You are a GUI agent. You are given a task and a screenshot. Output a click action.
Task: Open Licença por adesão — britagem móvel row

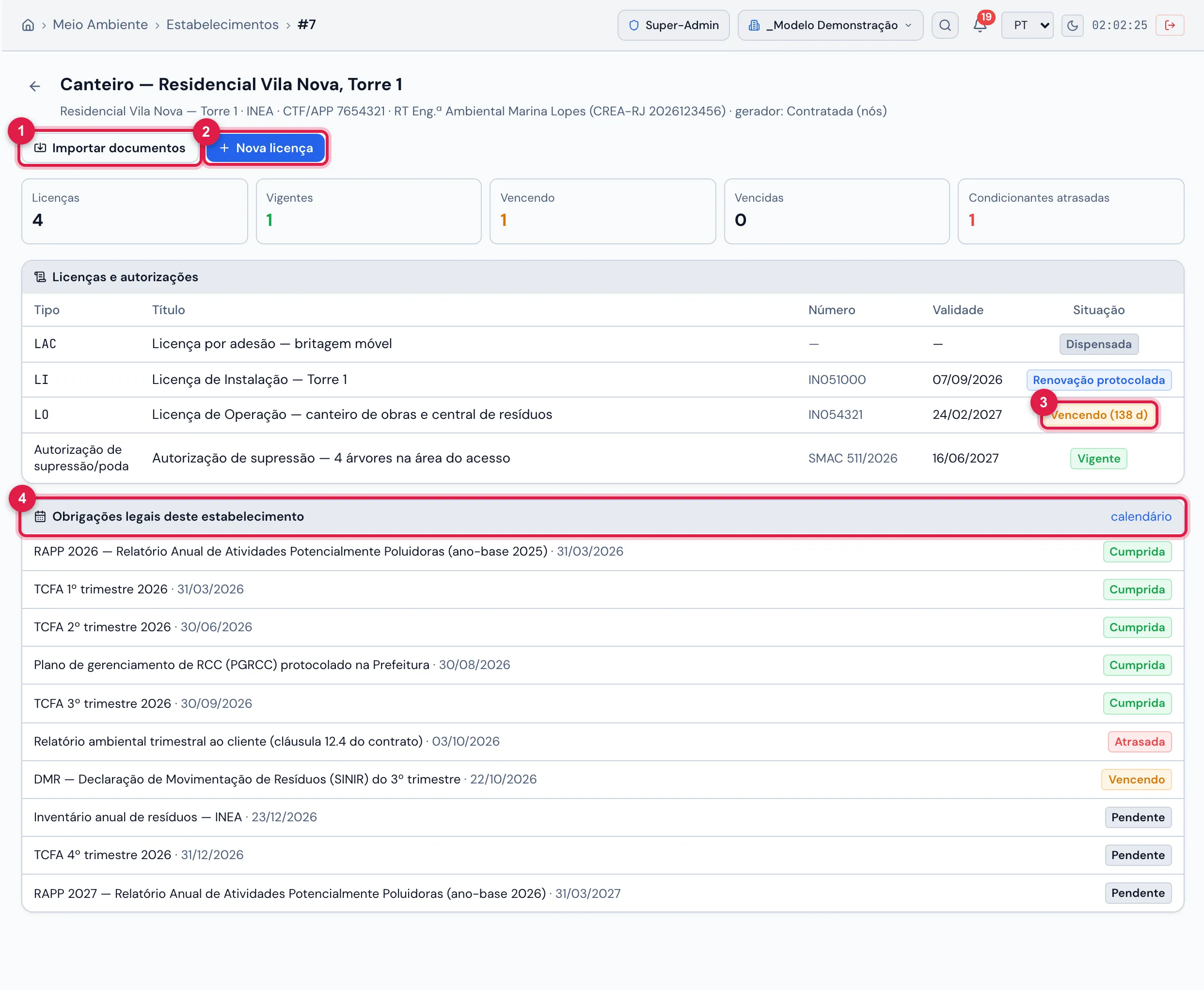[602, 344]
